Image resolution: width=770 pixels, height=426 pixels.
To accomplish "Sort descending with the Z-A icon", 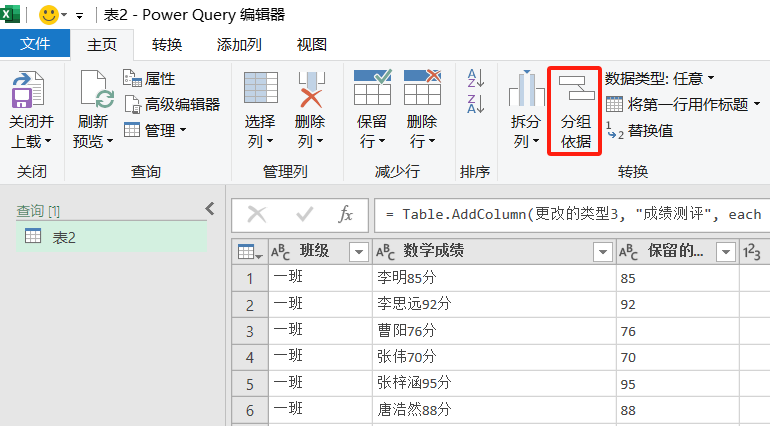I will point(476,104).
